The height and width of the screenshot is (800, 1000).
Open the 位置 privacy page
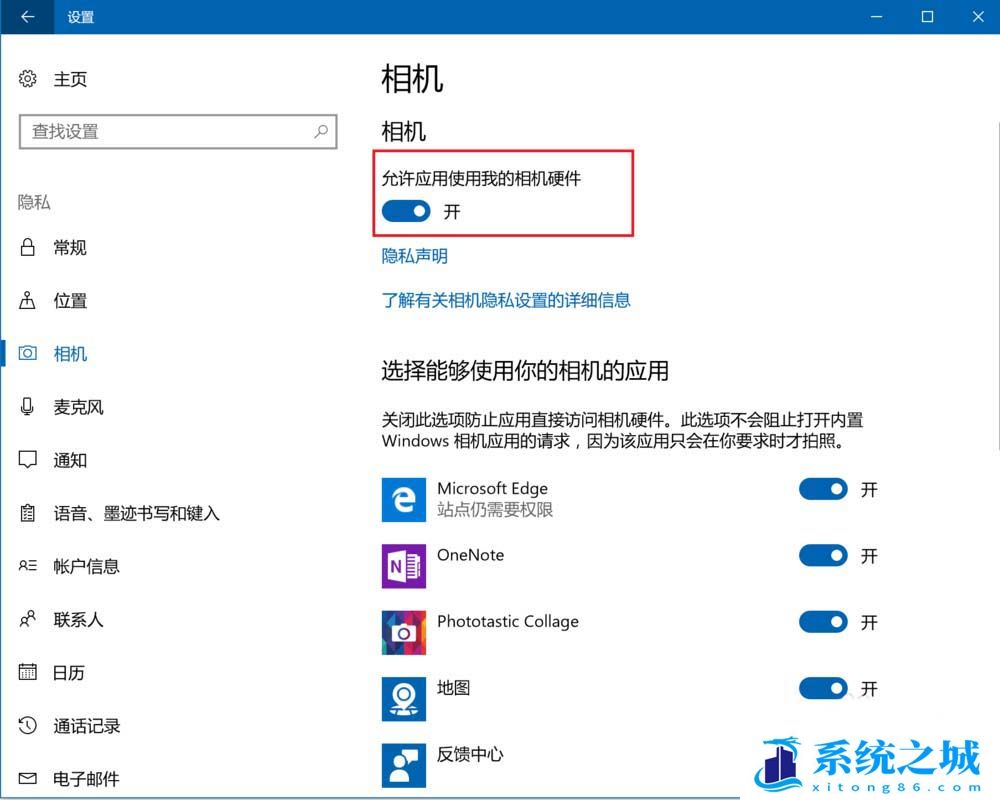[70, 300]
